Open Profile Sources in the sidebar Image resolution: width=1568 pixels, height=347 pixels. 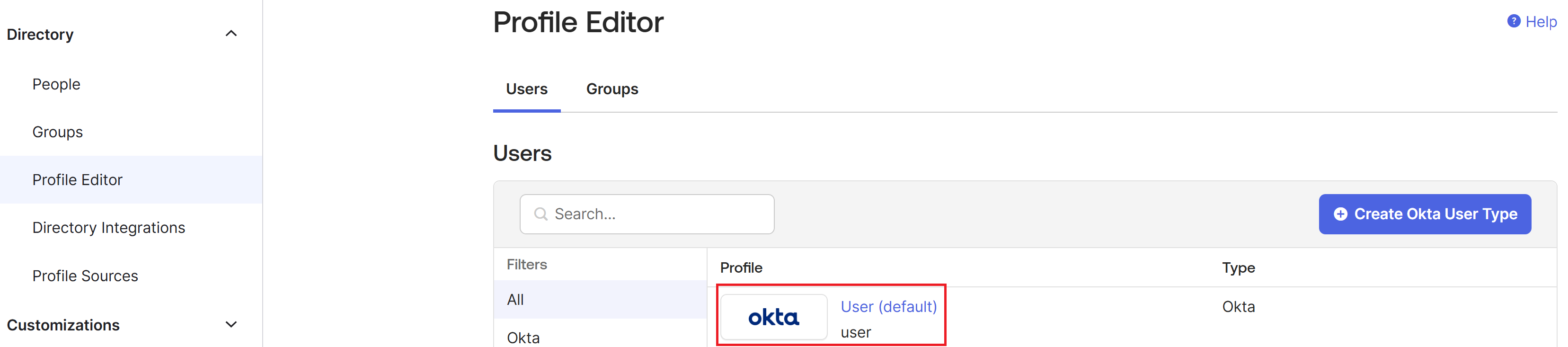pyautogui.click(x=85, y=276)
